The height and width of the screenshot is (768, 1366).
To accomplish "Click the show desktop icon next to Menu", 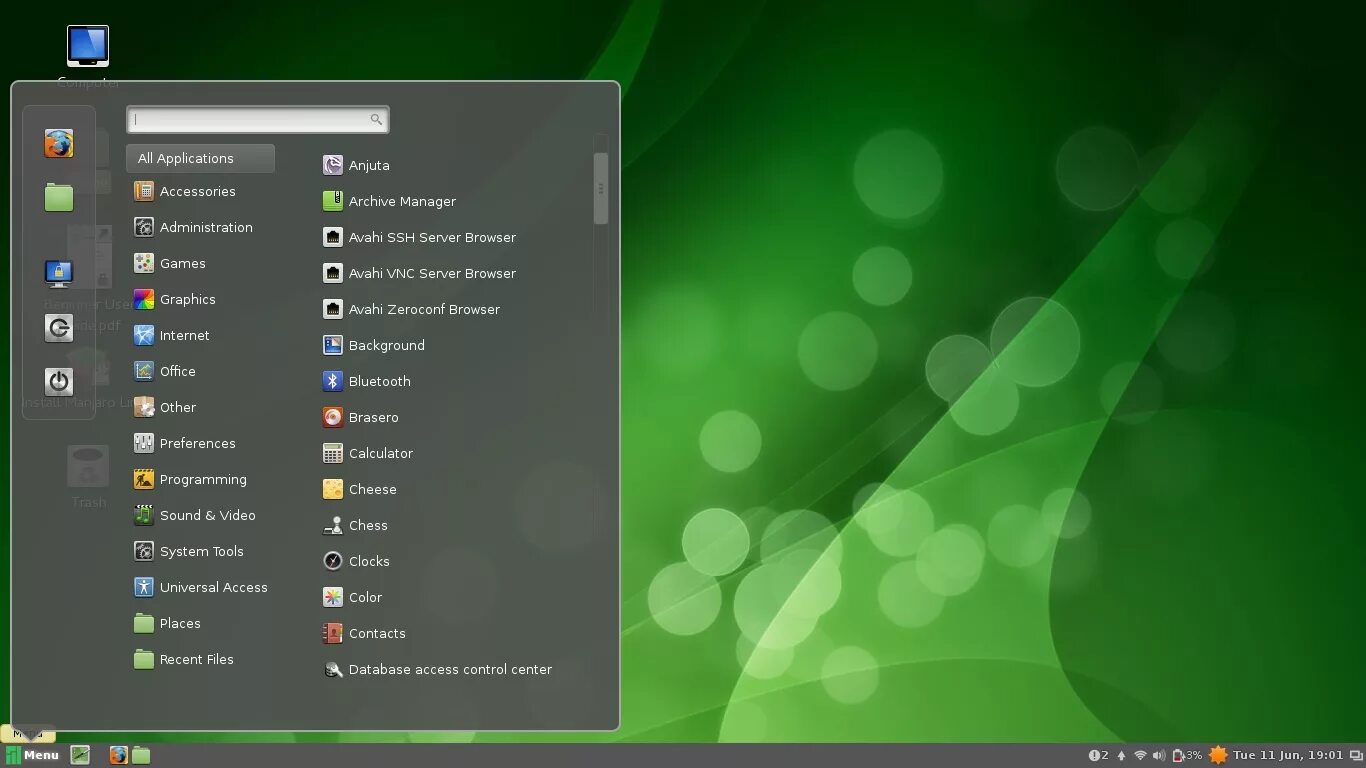I will [80, 755].
